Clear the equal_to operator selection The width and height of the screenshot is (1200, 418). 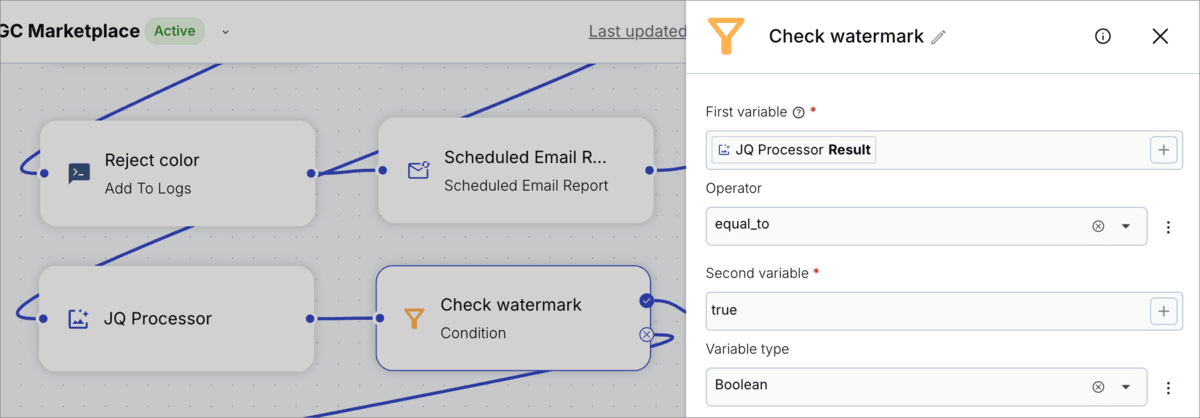tap(1098, 226)
